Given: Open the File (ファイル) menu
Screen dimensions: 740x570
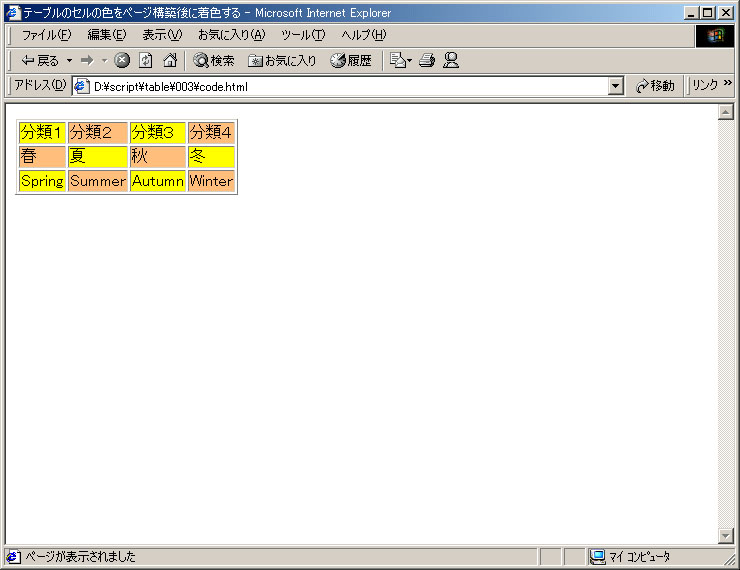Looking at the screenshot, I should click(x=47, y=34).
